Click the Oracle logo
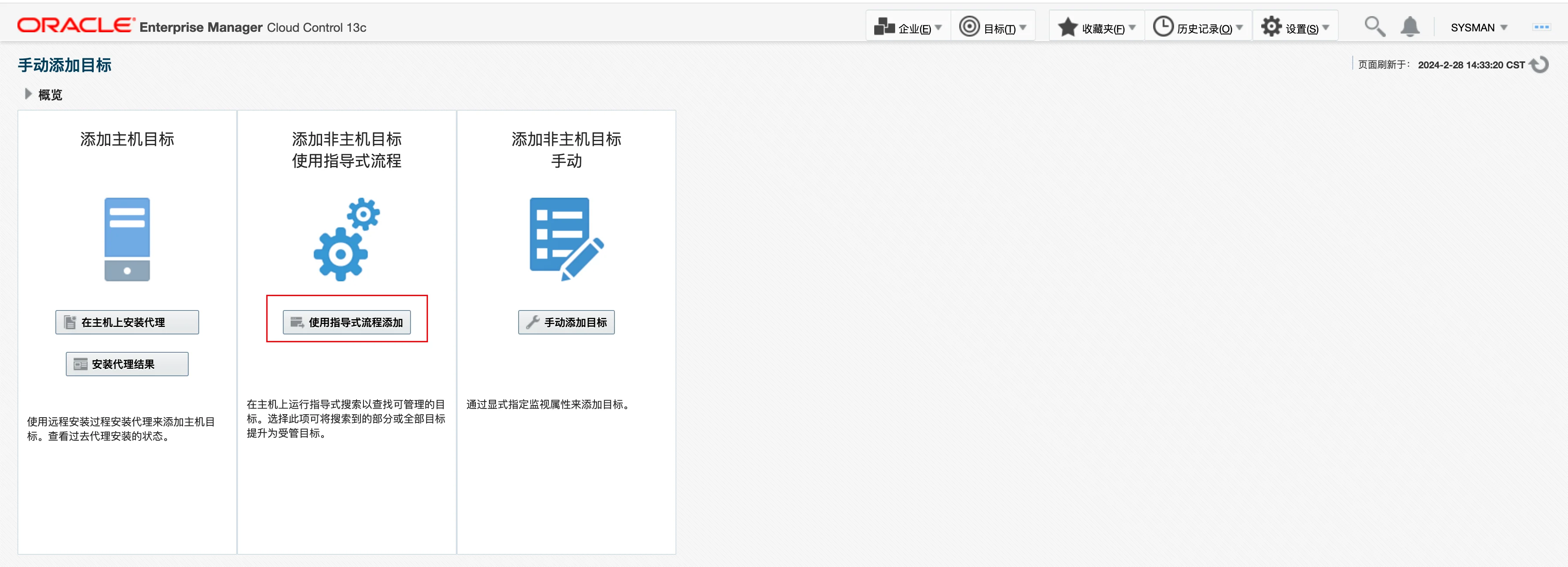 (x=75, y=26)
